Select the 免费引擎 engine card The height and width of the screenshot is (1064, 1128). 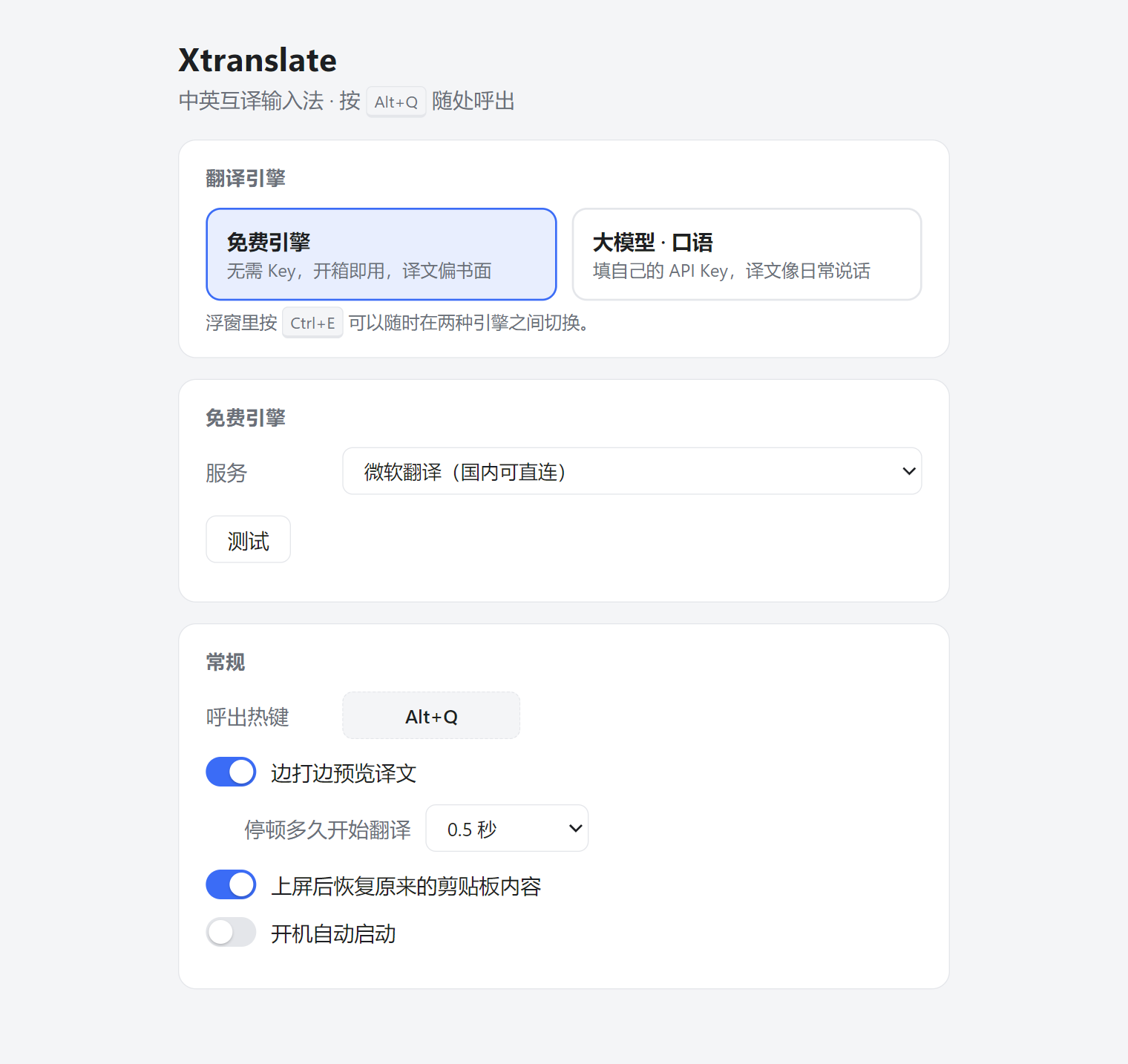(x=381, y=254)
